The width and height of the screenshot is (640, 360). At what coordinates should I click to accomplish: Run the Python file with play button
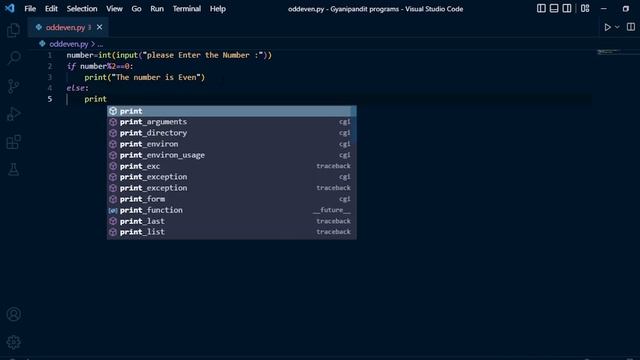pyautogui.click(x=607, y=27)
